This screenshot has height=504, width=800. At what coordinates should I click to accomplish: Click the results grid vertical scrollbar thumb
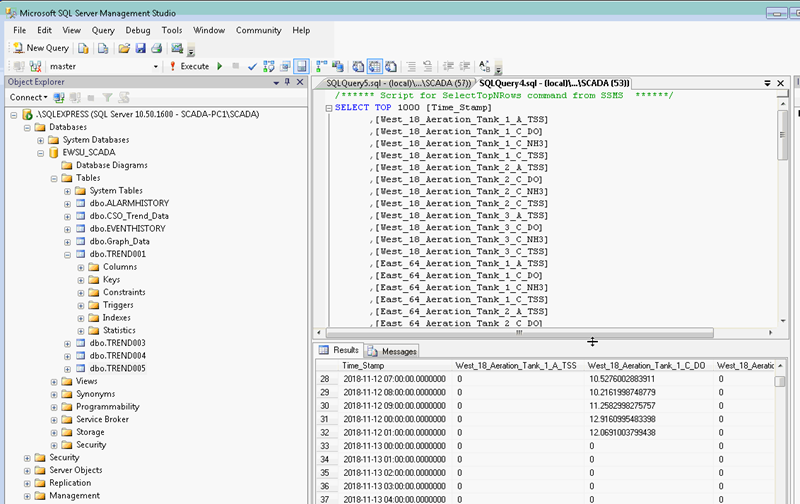(x=780, y=382)
